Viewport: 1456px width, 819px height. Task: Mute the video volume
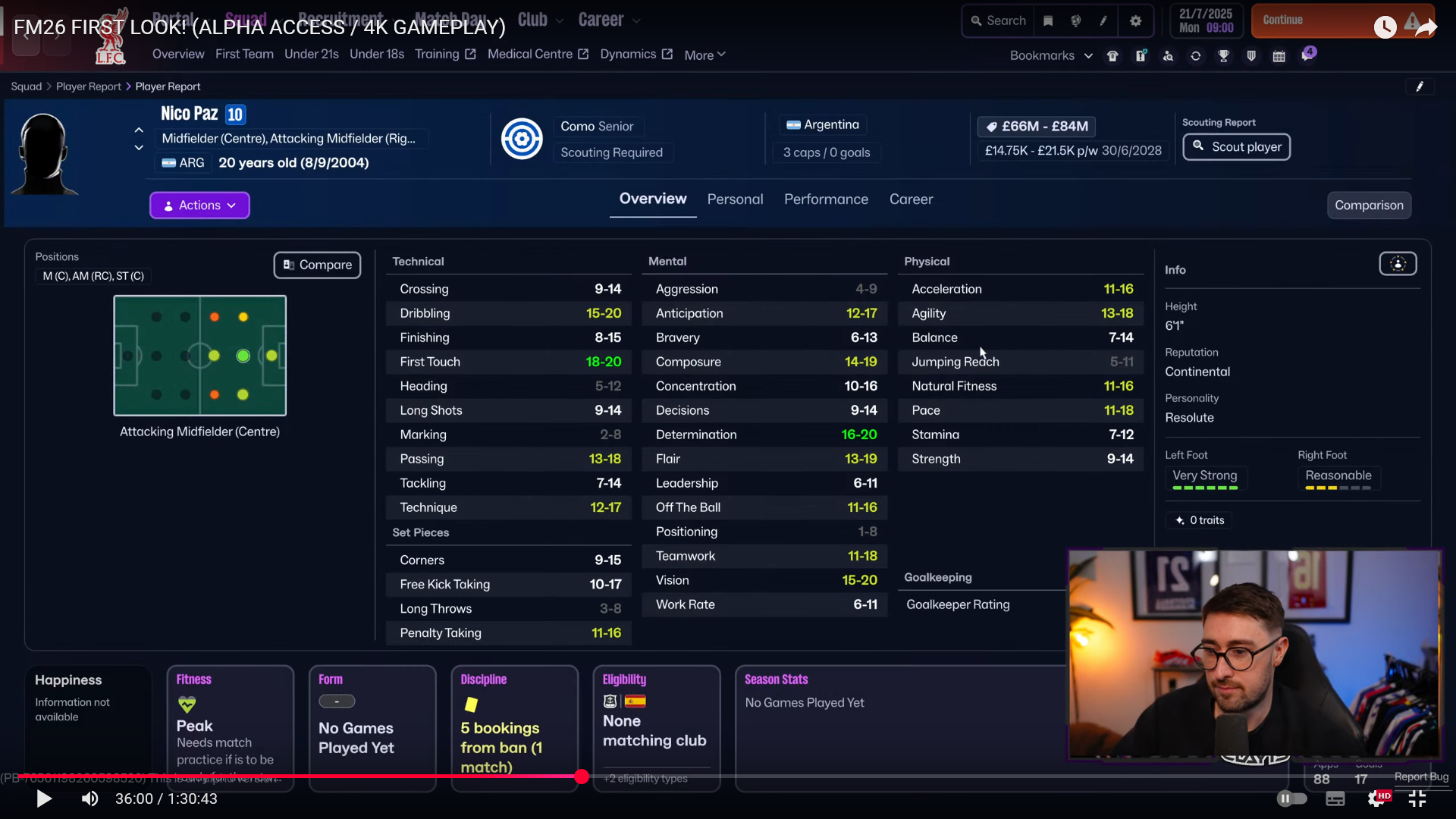click(x=89, y=799)
